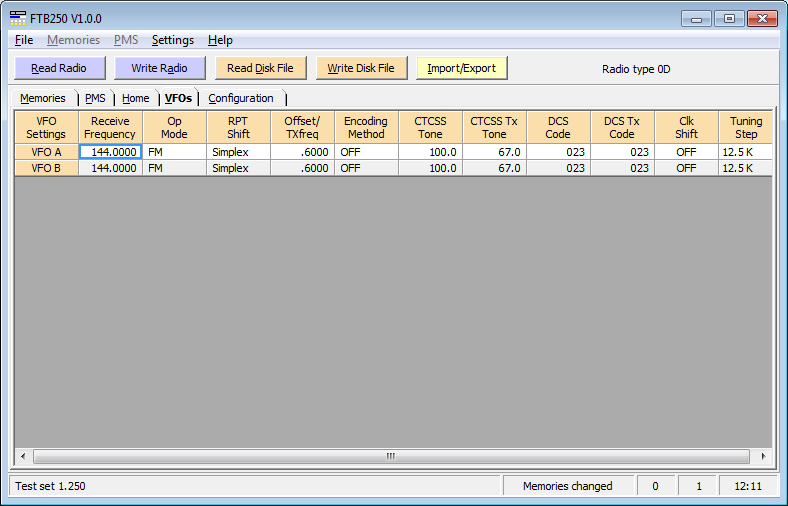Switch to the Configuration tab
The image size is (788, 506).
coord(240,98)
